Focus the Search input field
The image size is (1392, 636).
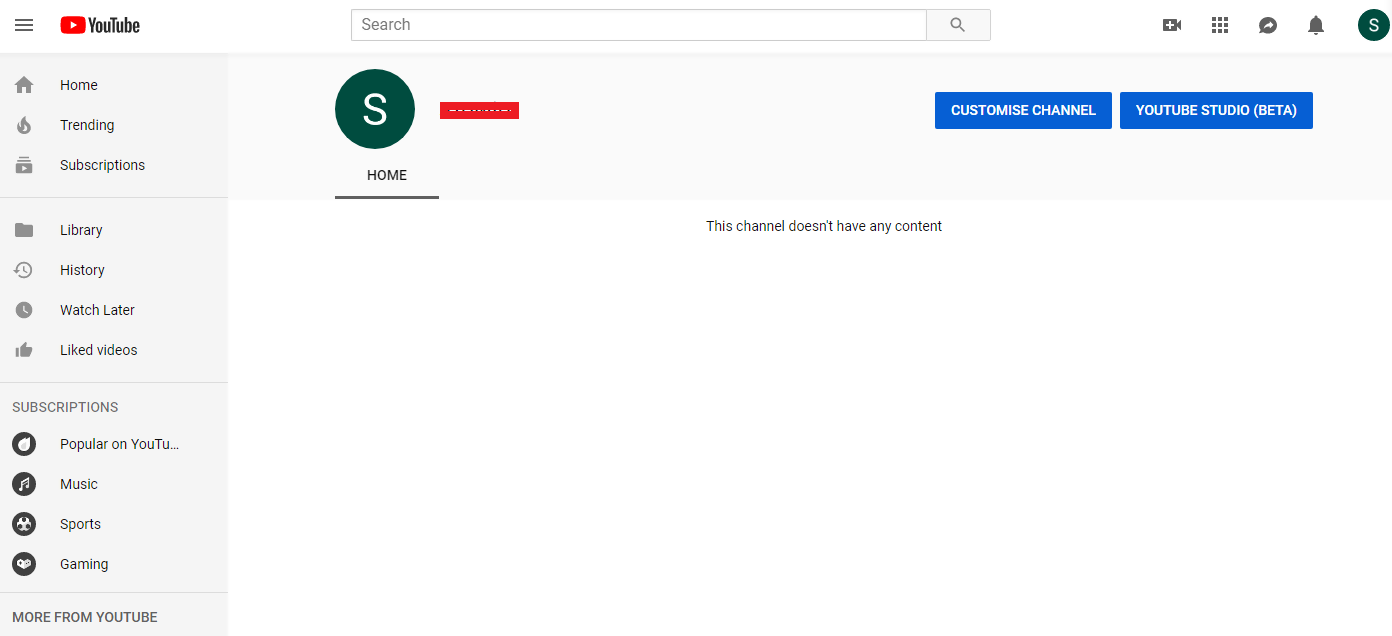coord(639,25)
